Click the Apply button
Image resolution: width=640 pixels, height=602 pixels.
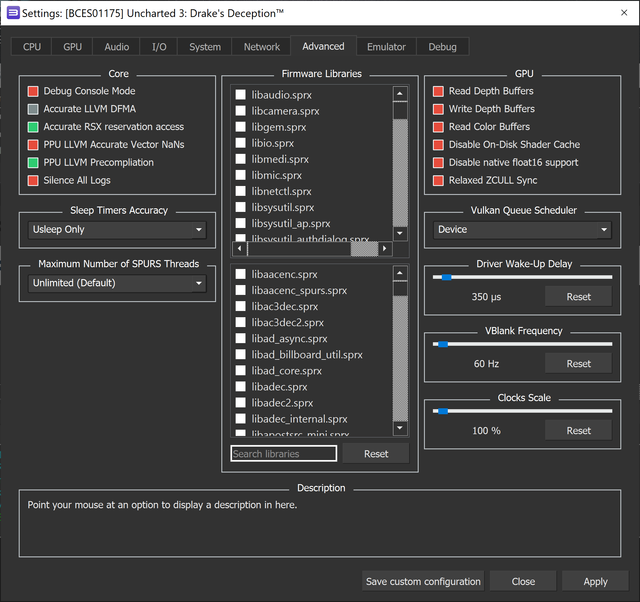pyautogui.click(x=595, y=581)
